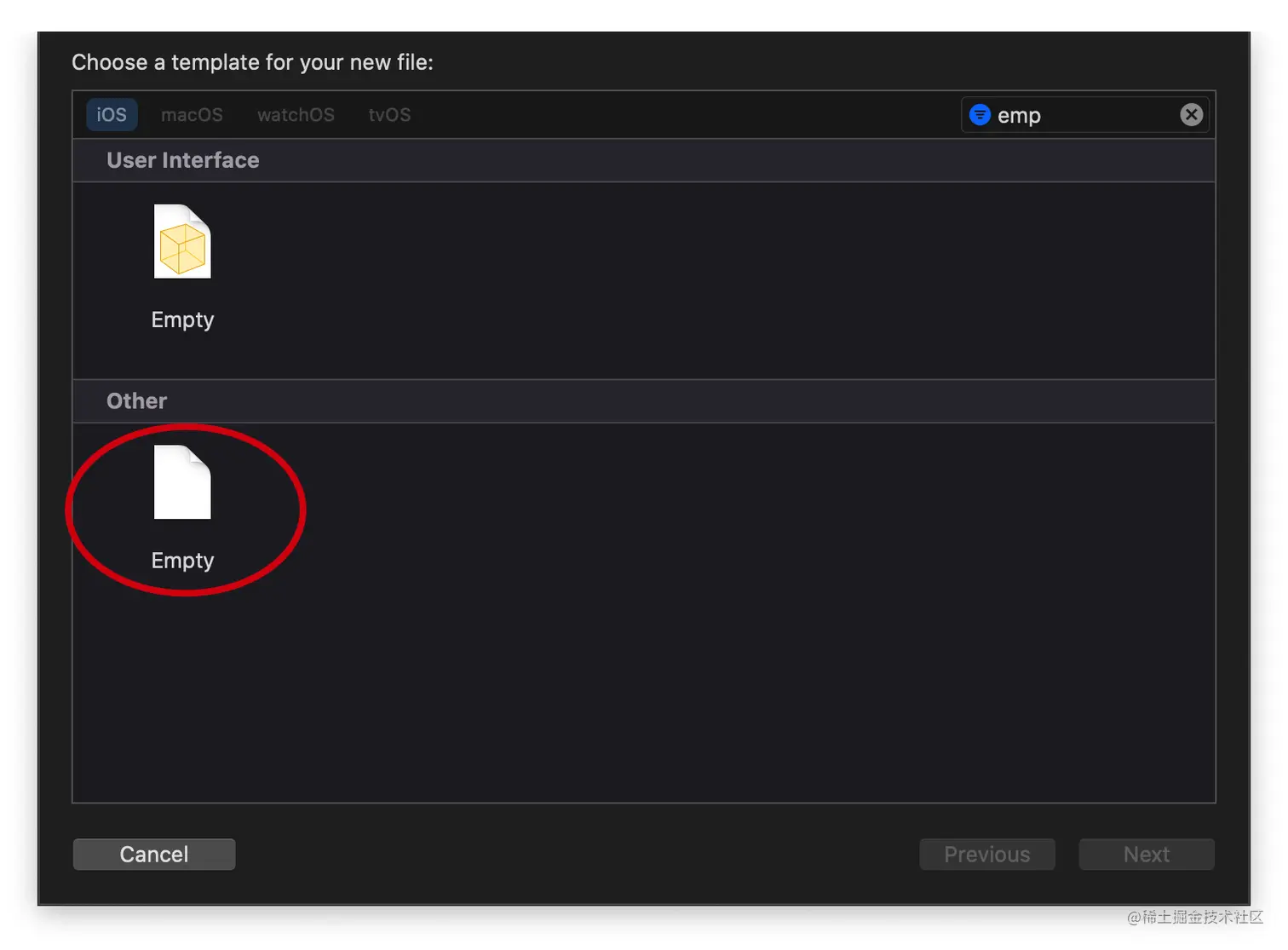
Task: Switch to the tvOS tab
Action: [389, 115]
